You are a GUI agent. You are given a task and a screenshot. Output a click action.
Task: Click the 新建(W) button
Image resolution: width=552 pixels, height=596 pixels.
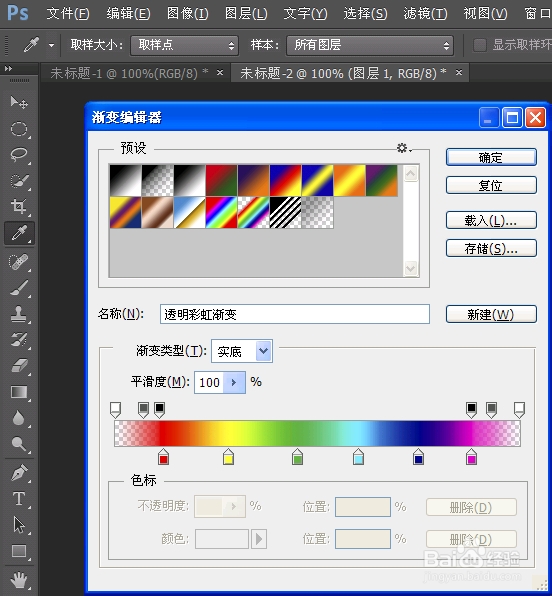click(x=491, y=314)
